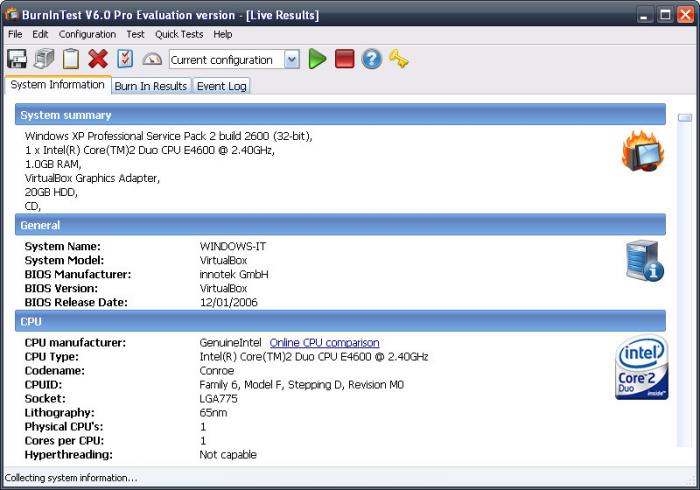Click the red X clear results icon
The image size is (700, 490).
[98, 59]
